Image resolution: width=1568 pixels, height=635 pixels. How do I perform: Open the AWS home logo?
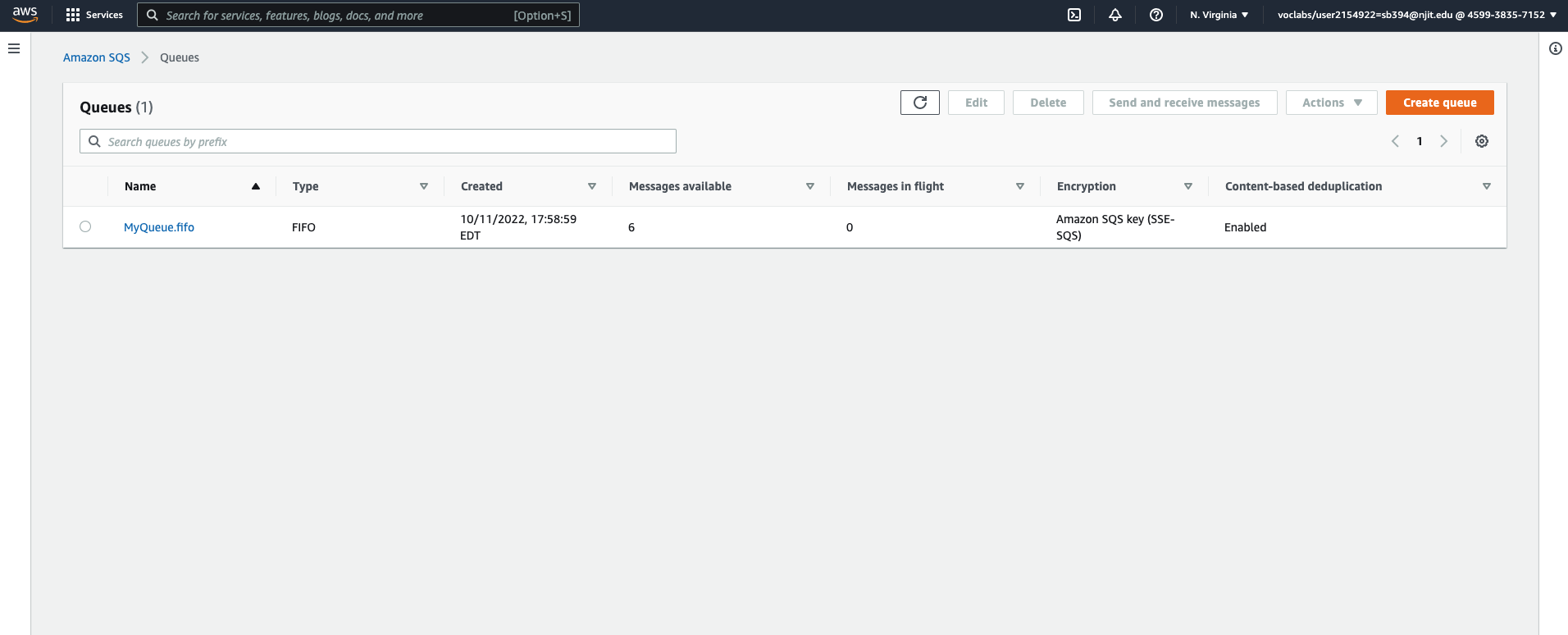[x=25, y=15]
